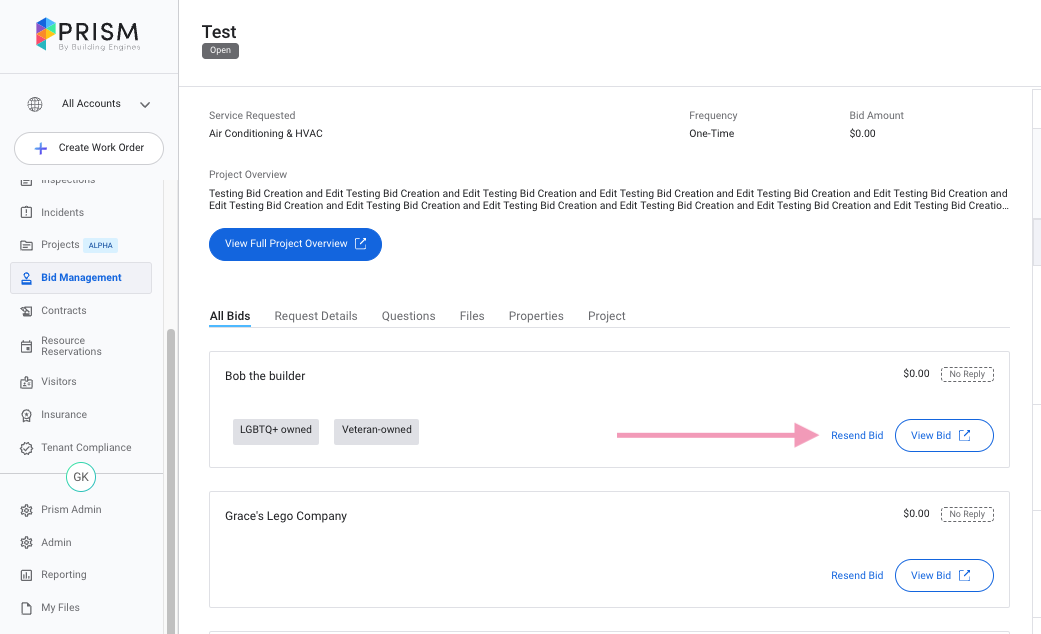Click the Insurance ribbon icon
The image size is (1041, 634).
[x=27, y=416]
